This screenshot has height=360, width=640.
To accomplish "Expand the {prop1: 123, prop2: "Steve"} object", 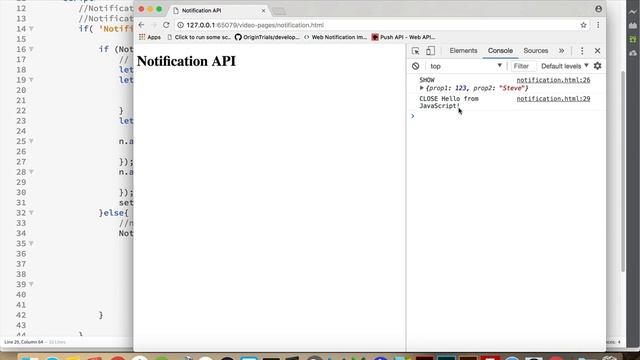I will coord(422,88).
